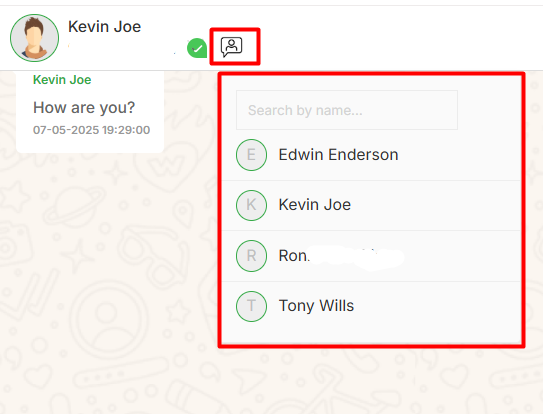543x414 pixels.
Task: Open Kevin Joe's profile avatar in header
Action: point(34,38)
